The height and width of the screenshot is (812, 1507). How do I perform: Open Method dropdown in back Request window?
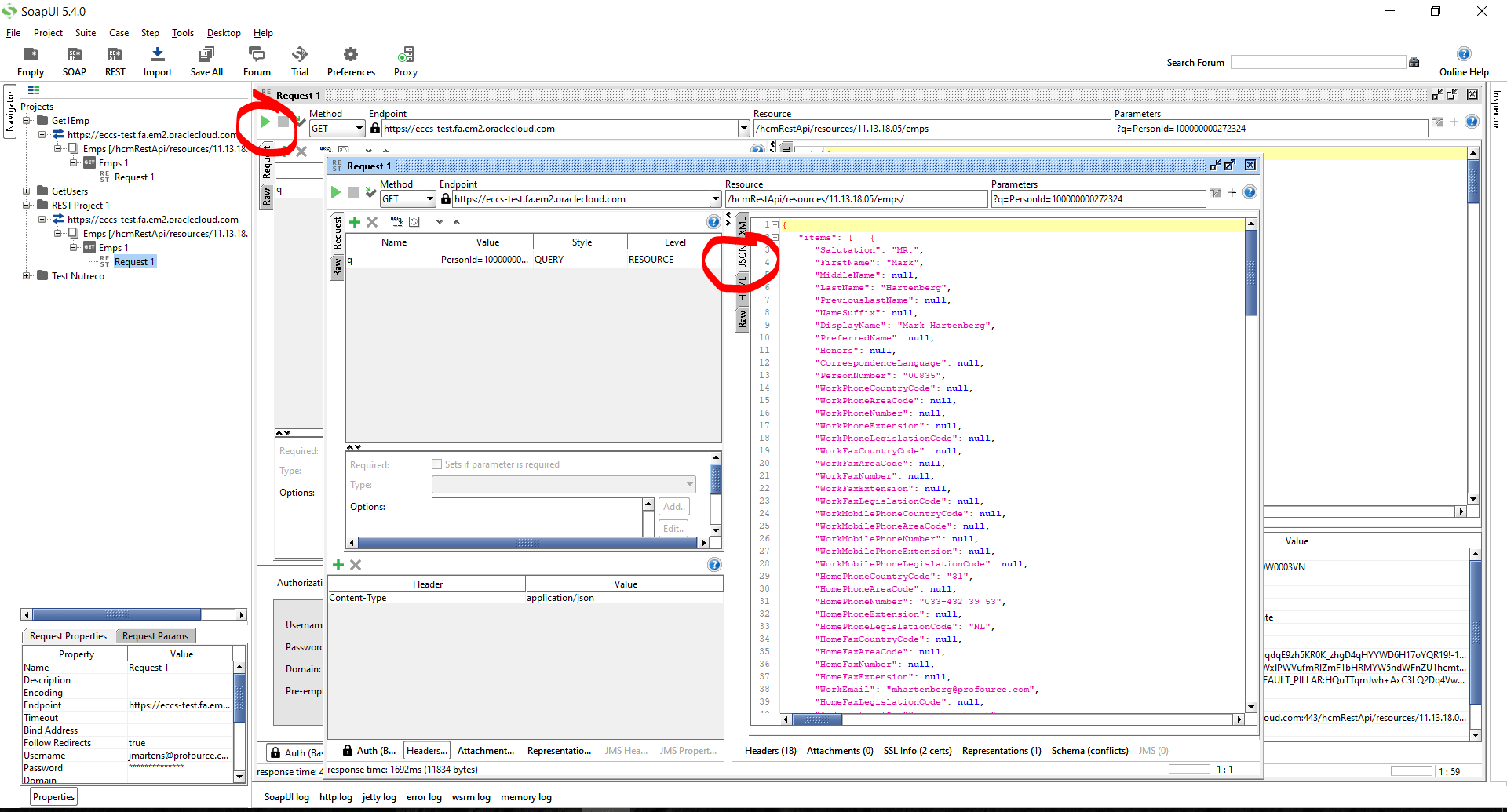359,129
